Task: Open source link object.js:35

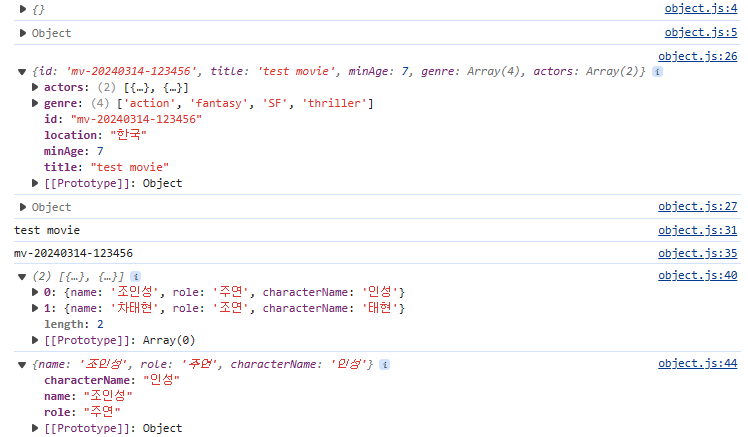Action: click(697, 253)
